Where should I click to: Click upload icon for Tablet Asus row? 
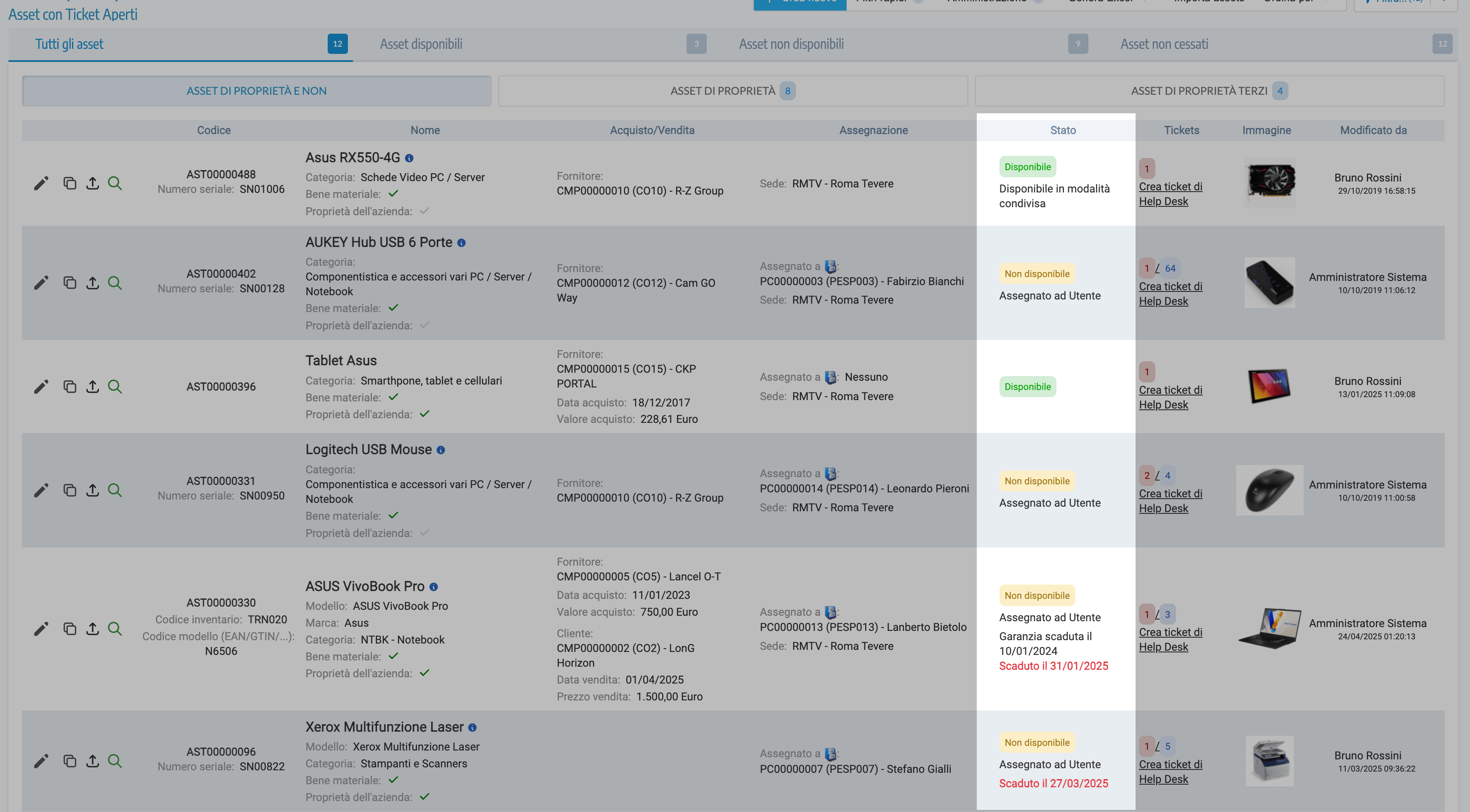click(x=92, y=387)
